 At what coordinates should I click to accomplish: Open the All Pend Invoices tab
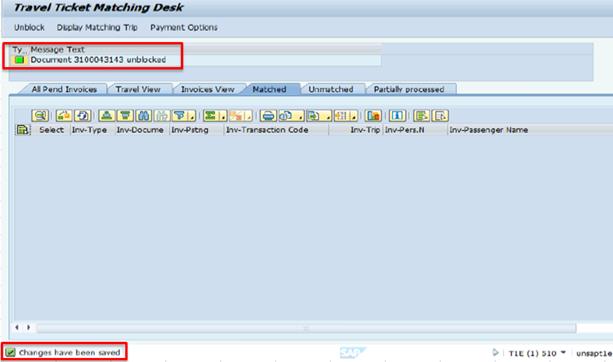tap(64, 89)
